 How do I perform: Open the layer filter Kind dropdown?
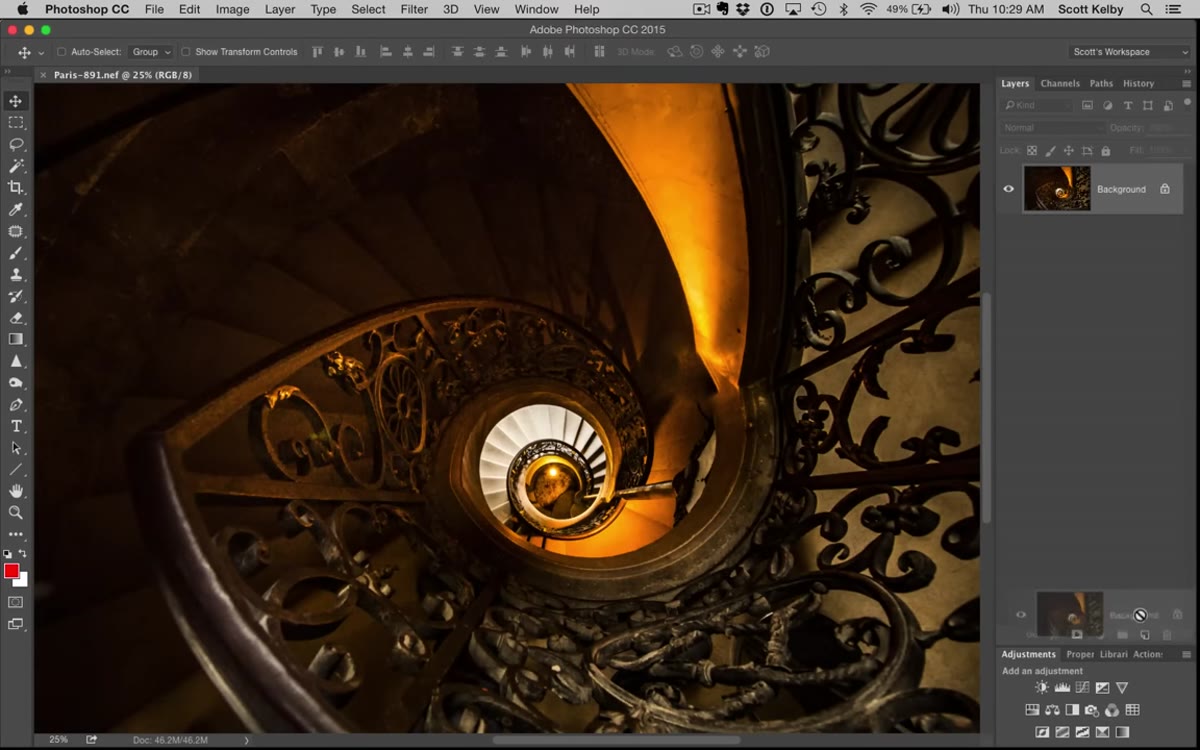[1038, 105]
